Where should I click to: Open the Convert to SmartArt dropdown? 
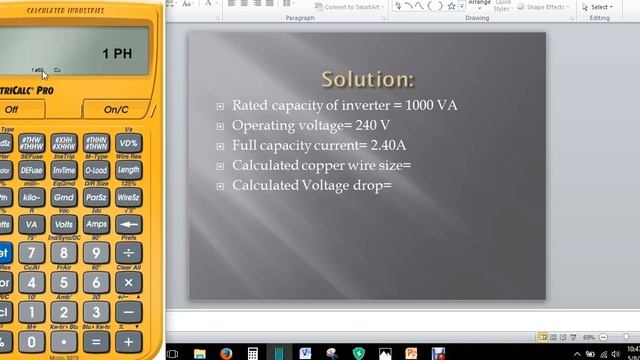pyautogui.click(x=350, y=7)
